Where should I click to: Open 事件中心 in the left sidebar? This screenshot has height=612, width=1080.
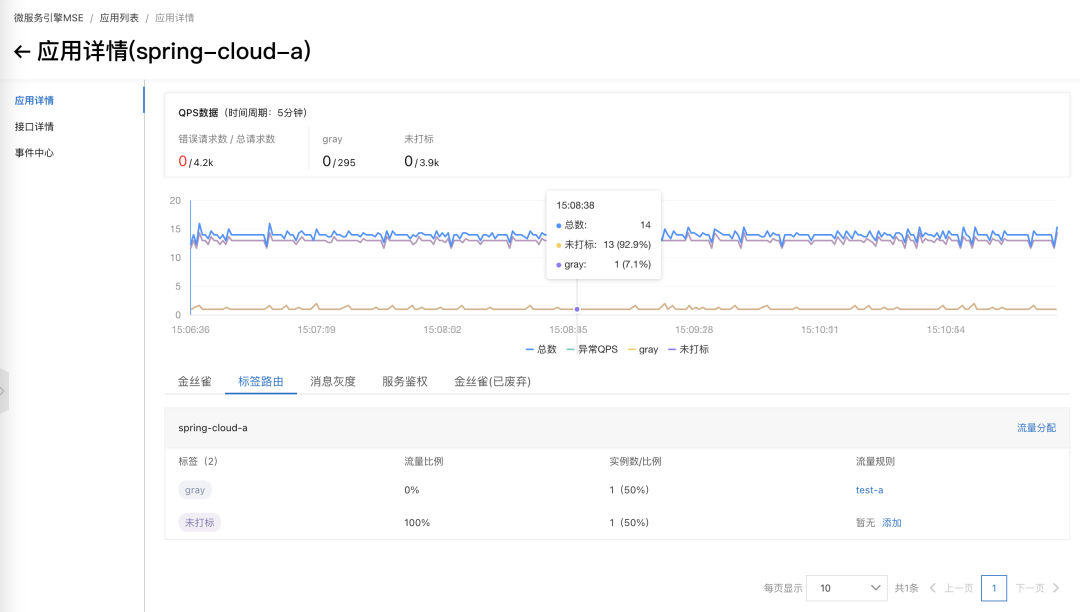34,153
